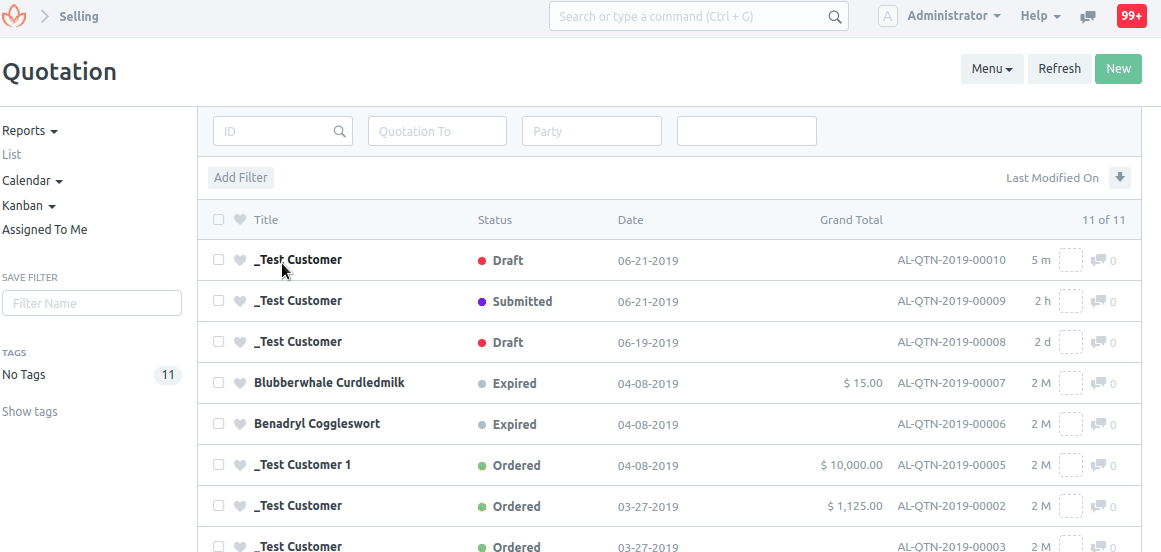
Task: Click the Administrator avatar icon
Action: (888, 16)
